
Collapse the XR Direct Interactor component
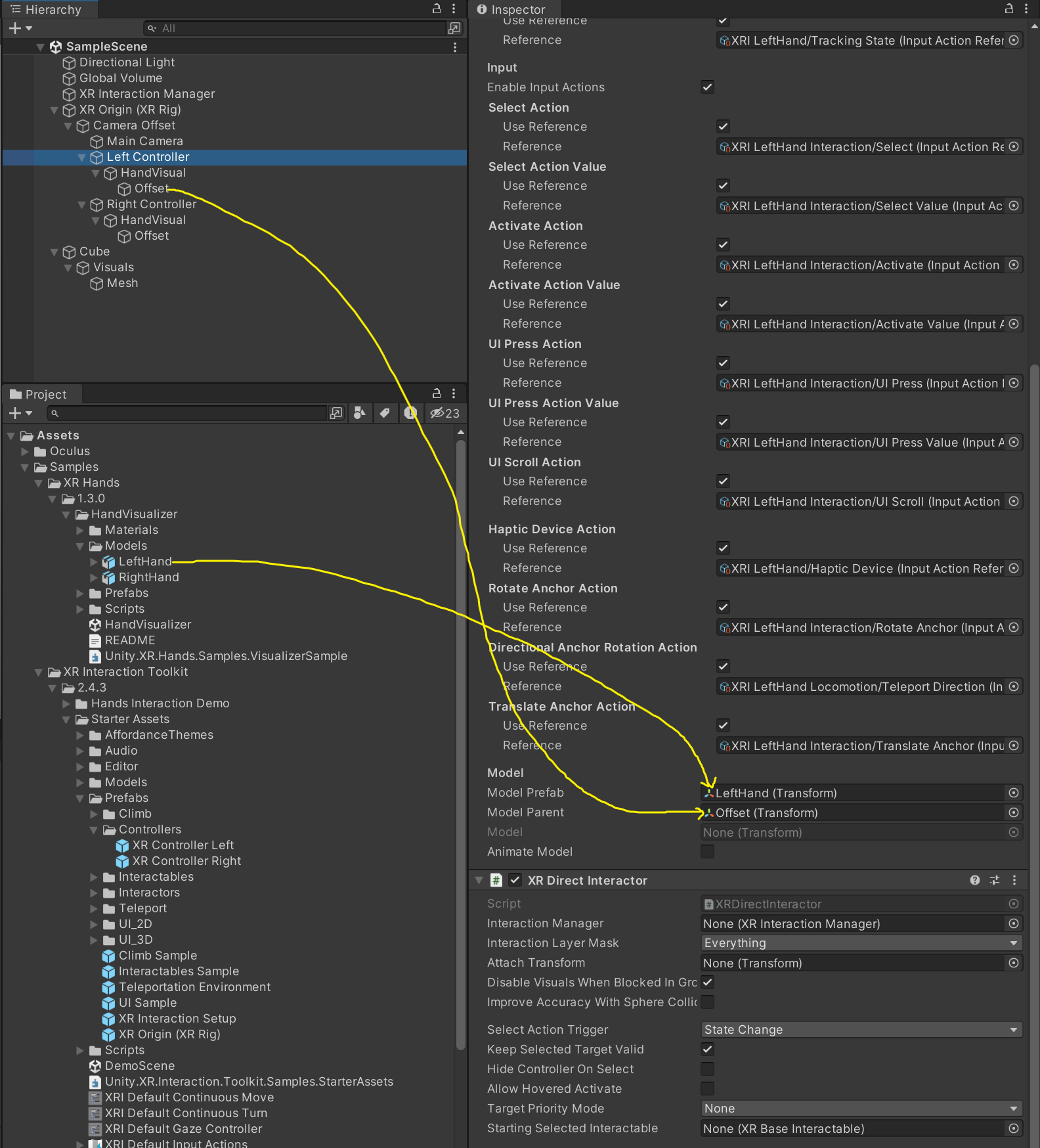coord(479,880)
